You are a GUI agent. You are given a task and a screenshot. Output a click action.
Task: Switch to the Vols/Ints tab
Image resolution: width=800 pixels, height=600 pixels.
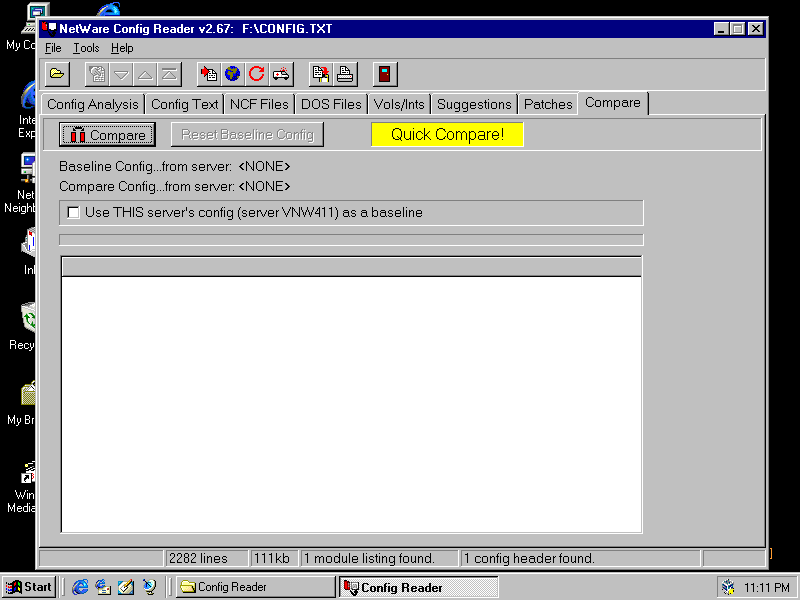(399, 104)
